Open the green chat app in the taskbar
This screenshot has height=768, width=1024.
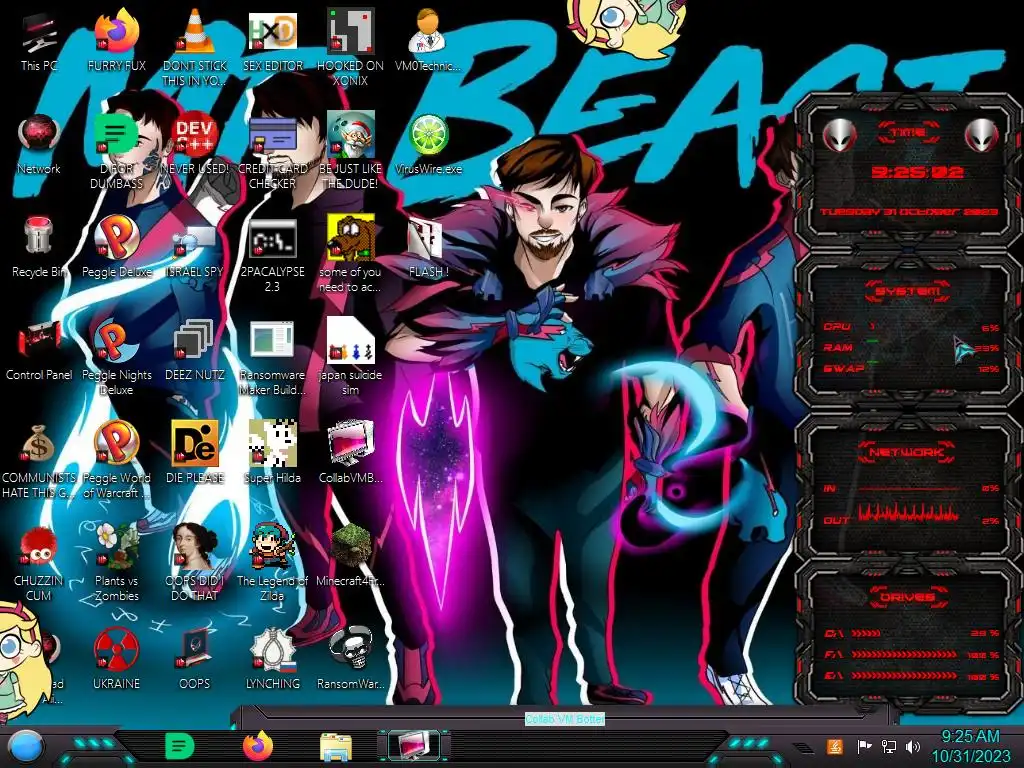coord(179,746)
